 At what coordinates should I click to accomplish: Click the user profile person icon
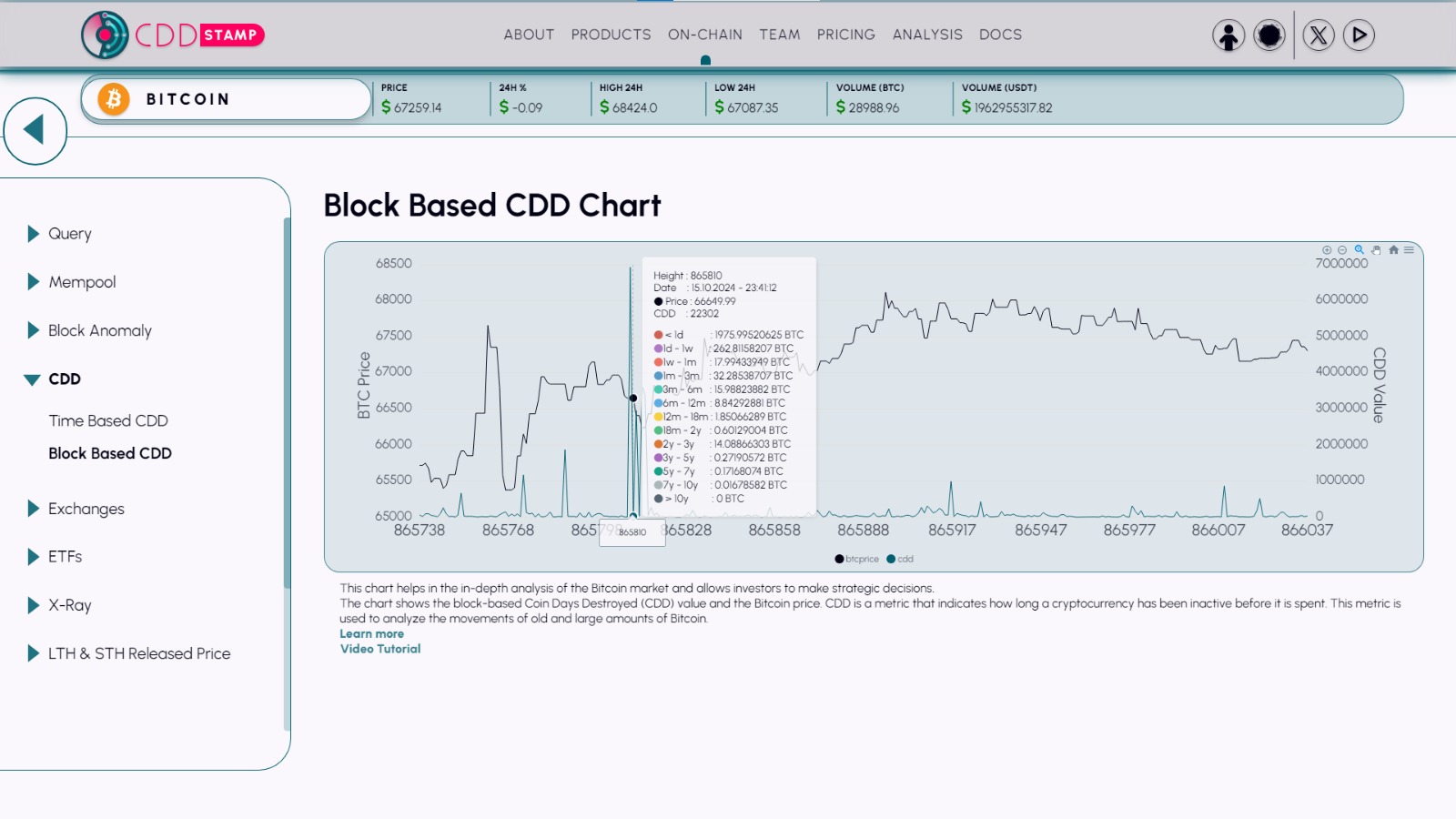pos(1228,35)
